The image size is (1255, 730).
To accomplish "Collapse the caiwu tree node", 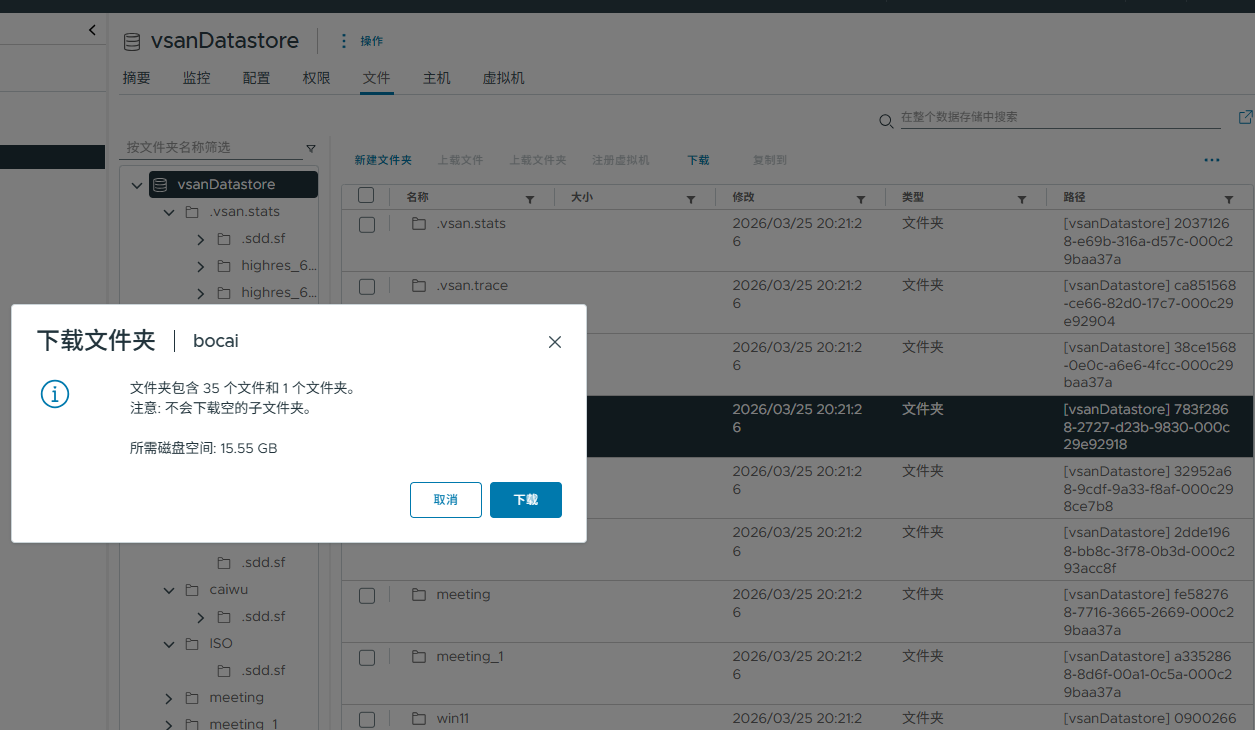I will pos(169,590).
